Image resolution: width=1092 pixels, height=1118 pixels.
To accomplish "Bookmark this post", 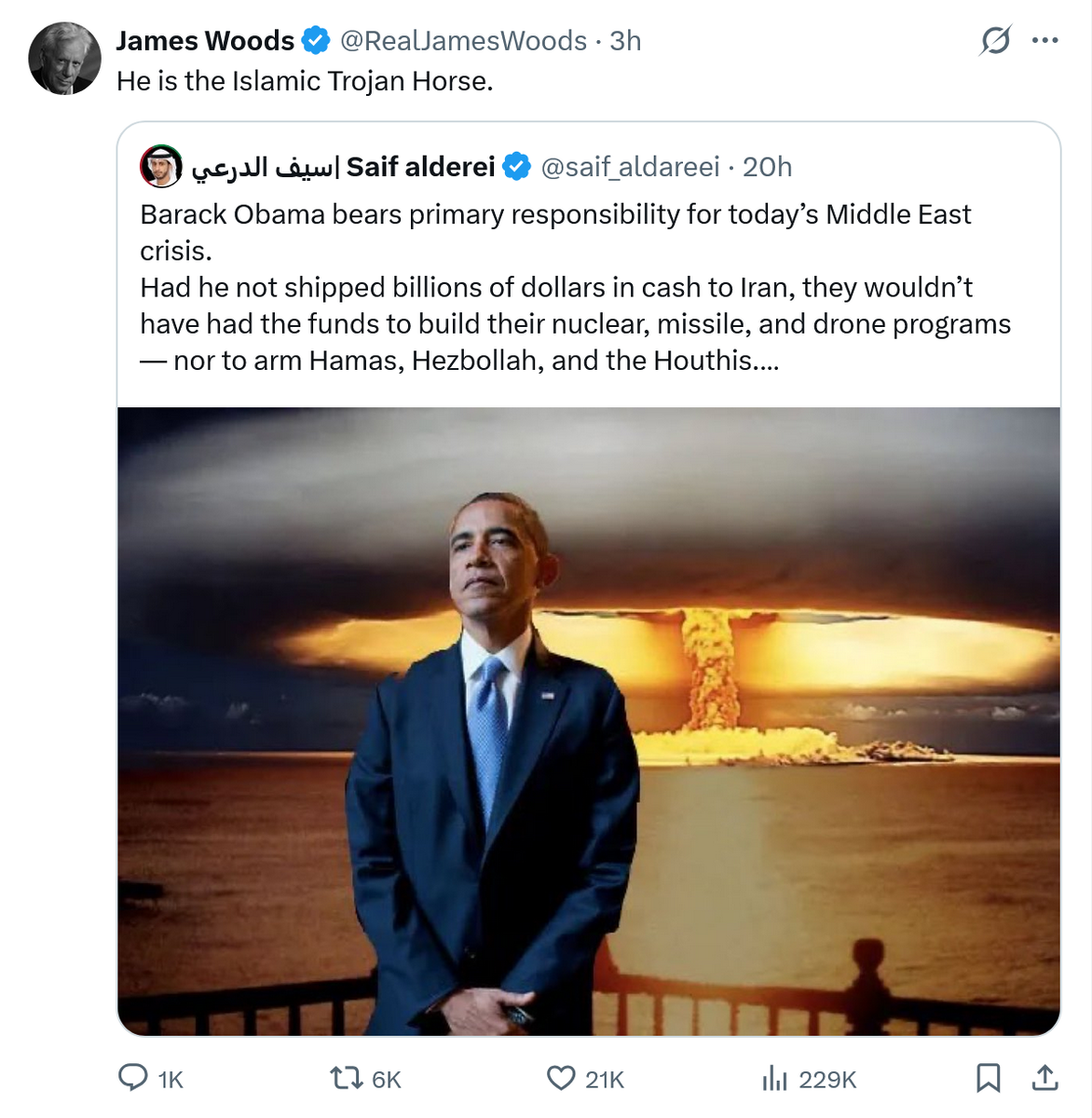I will [989, 1078].
